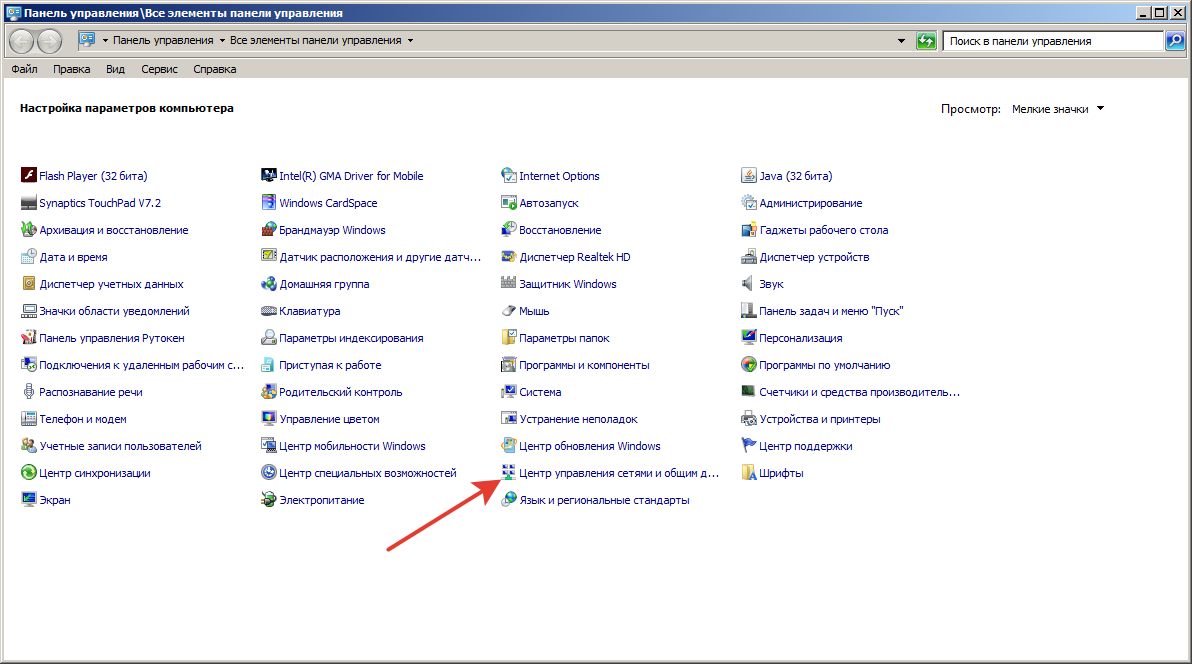Go forward with the Forward button

[x=49, y=41]
